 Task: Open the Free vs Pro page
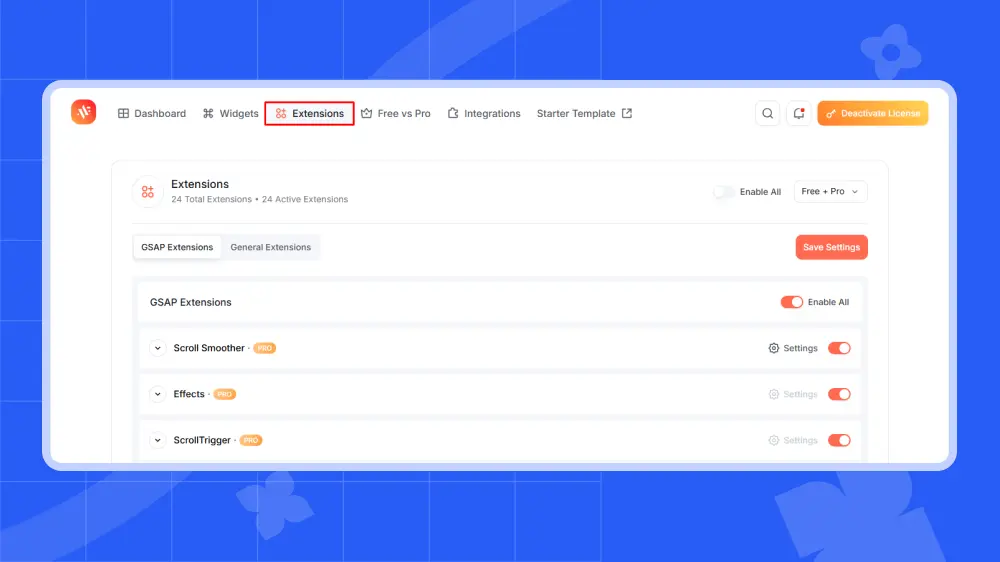[x=395, y=114]
